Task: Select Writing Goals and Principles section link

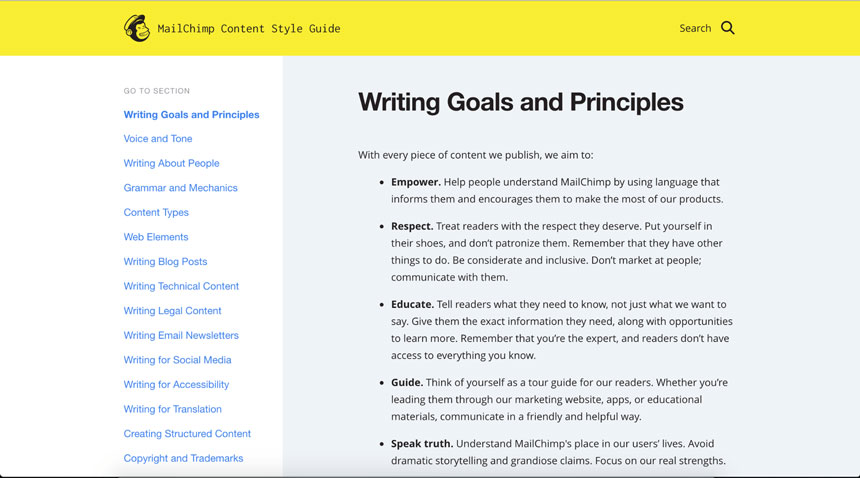Action: 191,115
